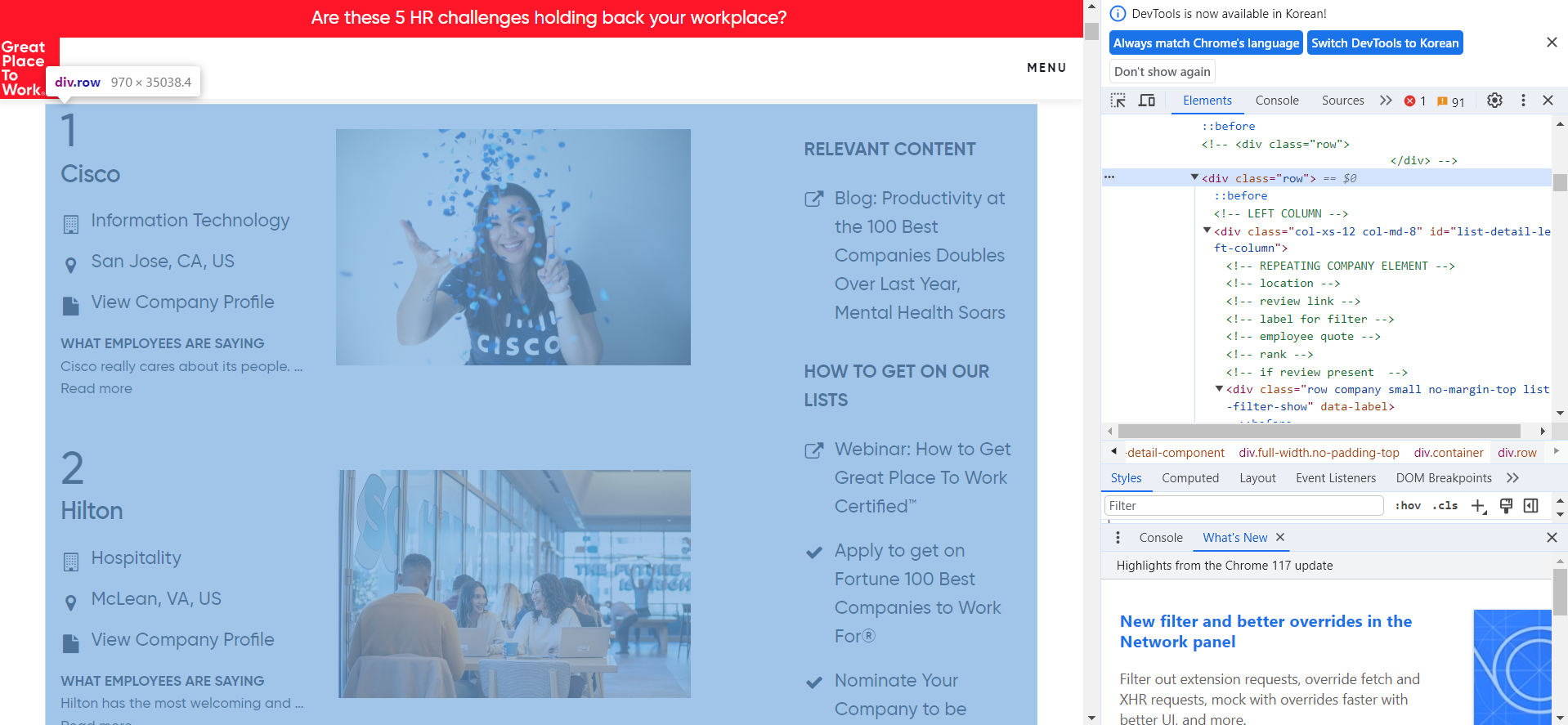Toggle the :hov element state button
Screen dimensions: 1568x725
point(1408,506)
